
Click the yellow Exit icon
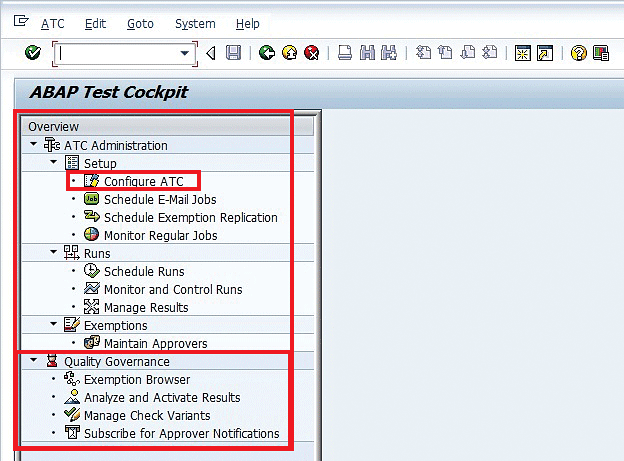(x=289, y=53)
